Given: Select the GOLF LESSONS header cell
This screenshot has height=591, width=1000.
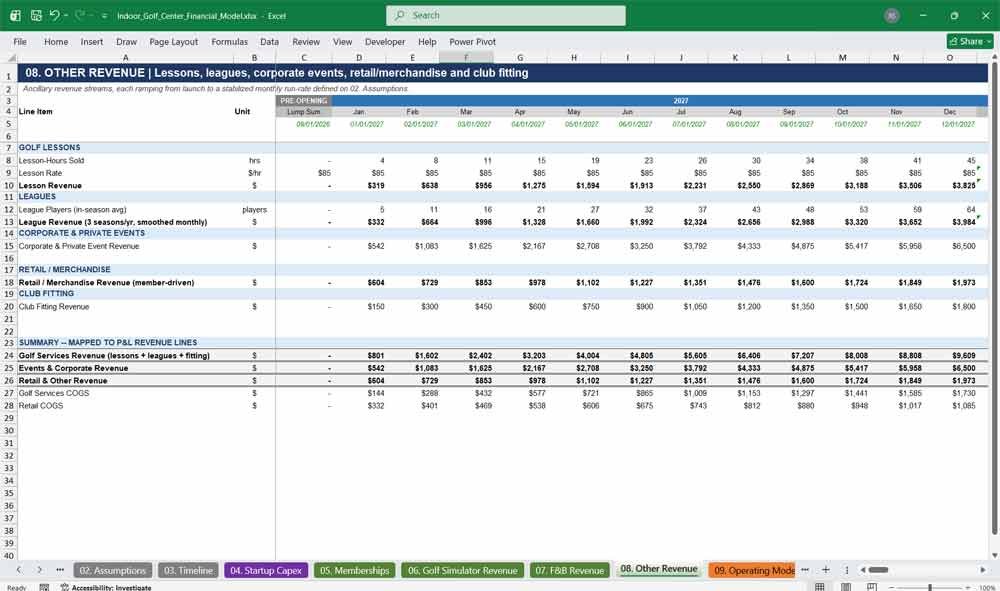Looking at the screenshot, I should click(126, 147).
